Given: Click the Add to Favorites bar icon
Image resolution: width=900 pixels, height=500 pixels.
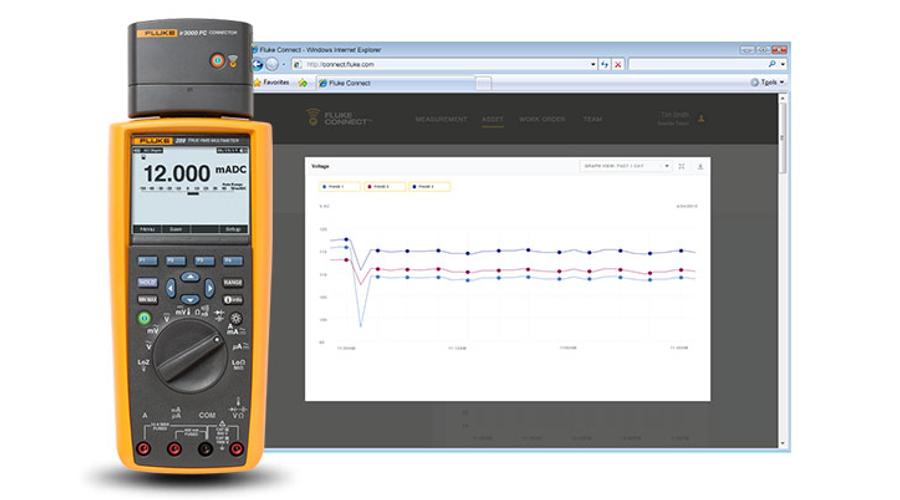Looking at the screenshot, I should 302,83.
